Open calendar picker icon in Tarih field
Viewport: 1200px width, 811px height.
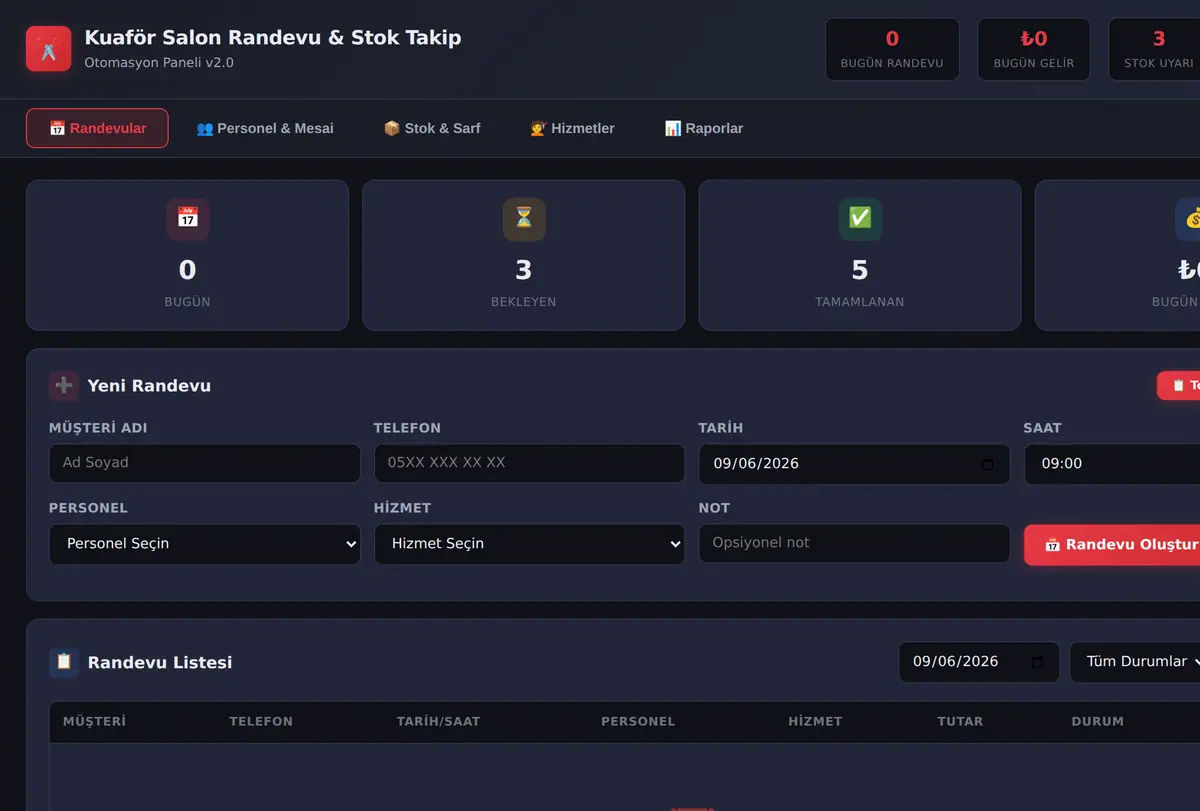click(988, 464)
